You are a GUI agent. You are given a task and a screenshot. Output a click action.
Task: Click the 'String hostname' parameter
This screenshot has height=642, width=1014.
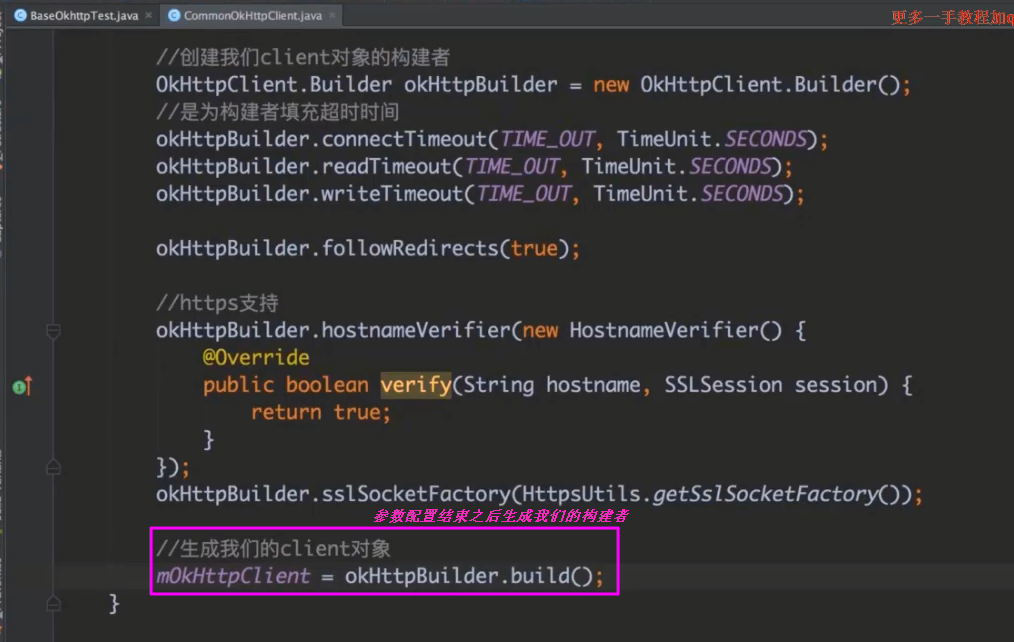click(x=552, y=385)
